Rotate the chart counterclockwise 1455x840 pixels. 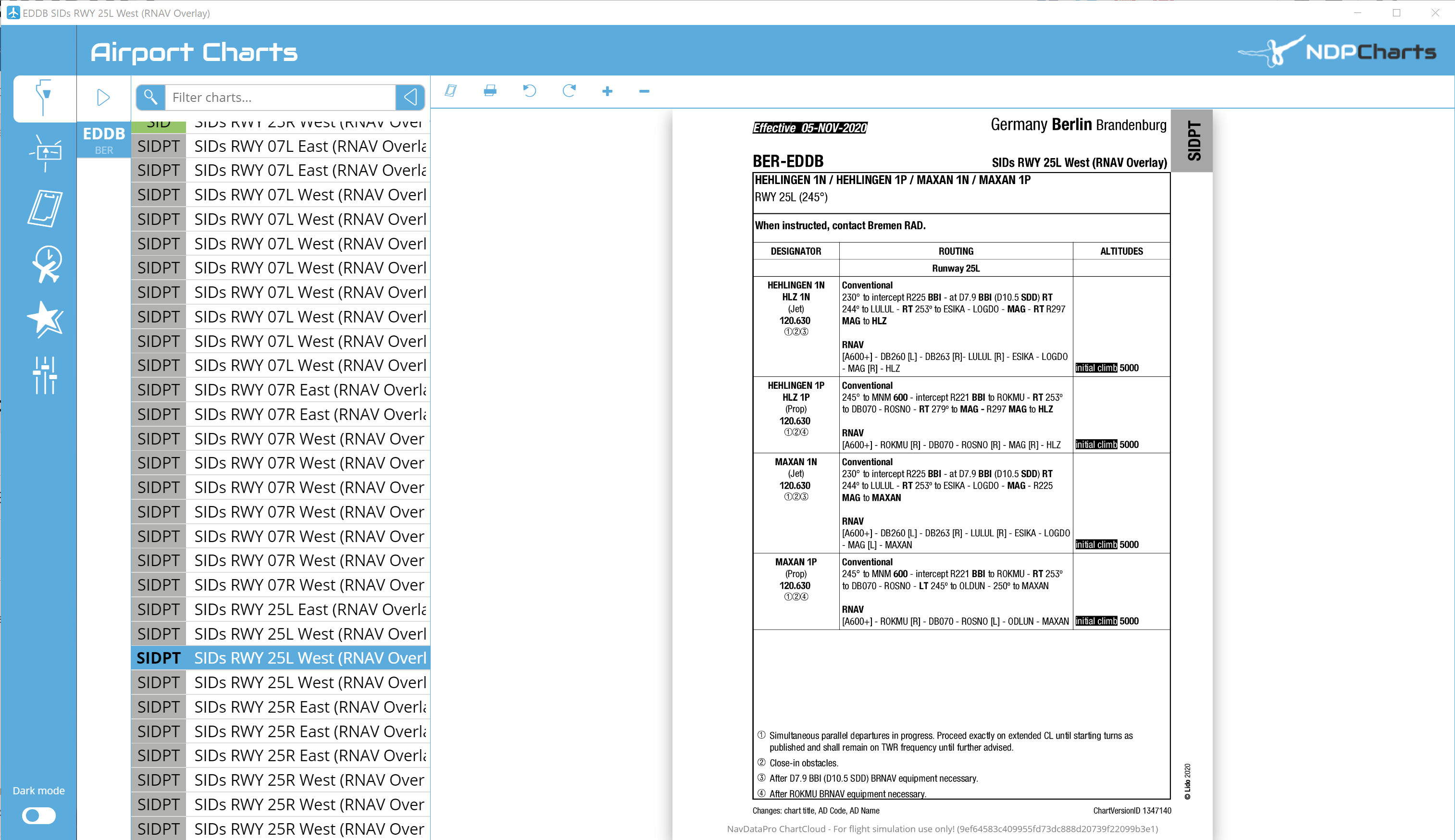pos(529,90)
